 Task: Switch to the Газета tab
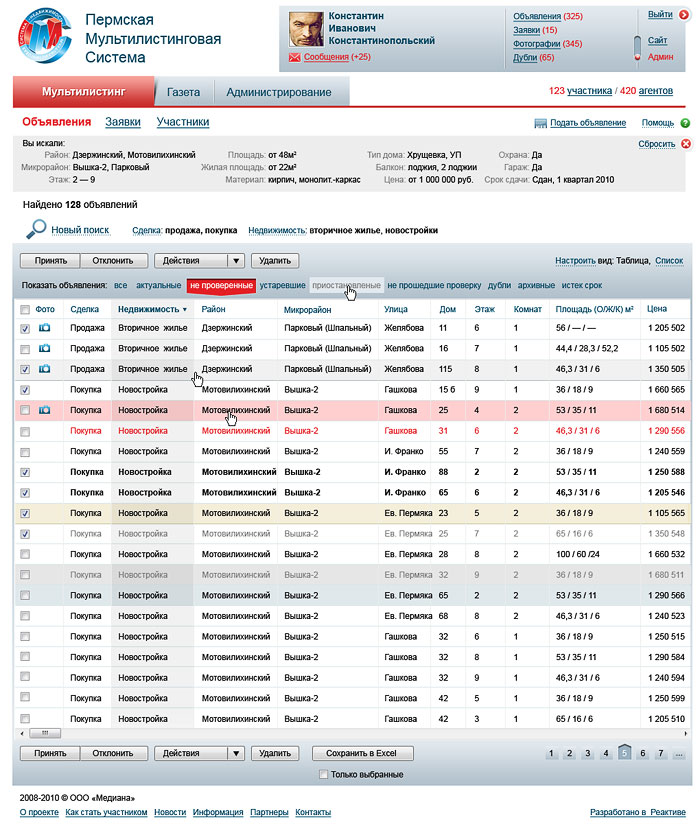(183, 92)
